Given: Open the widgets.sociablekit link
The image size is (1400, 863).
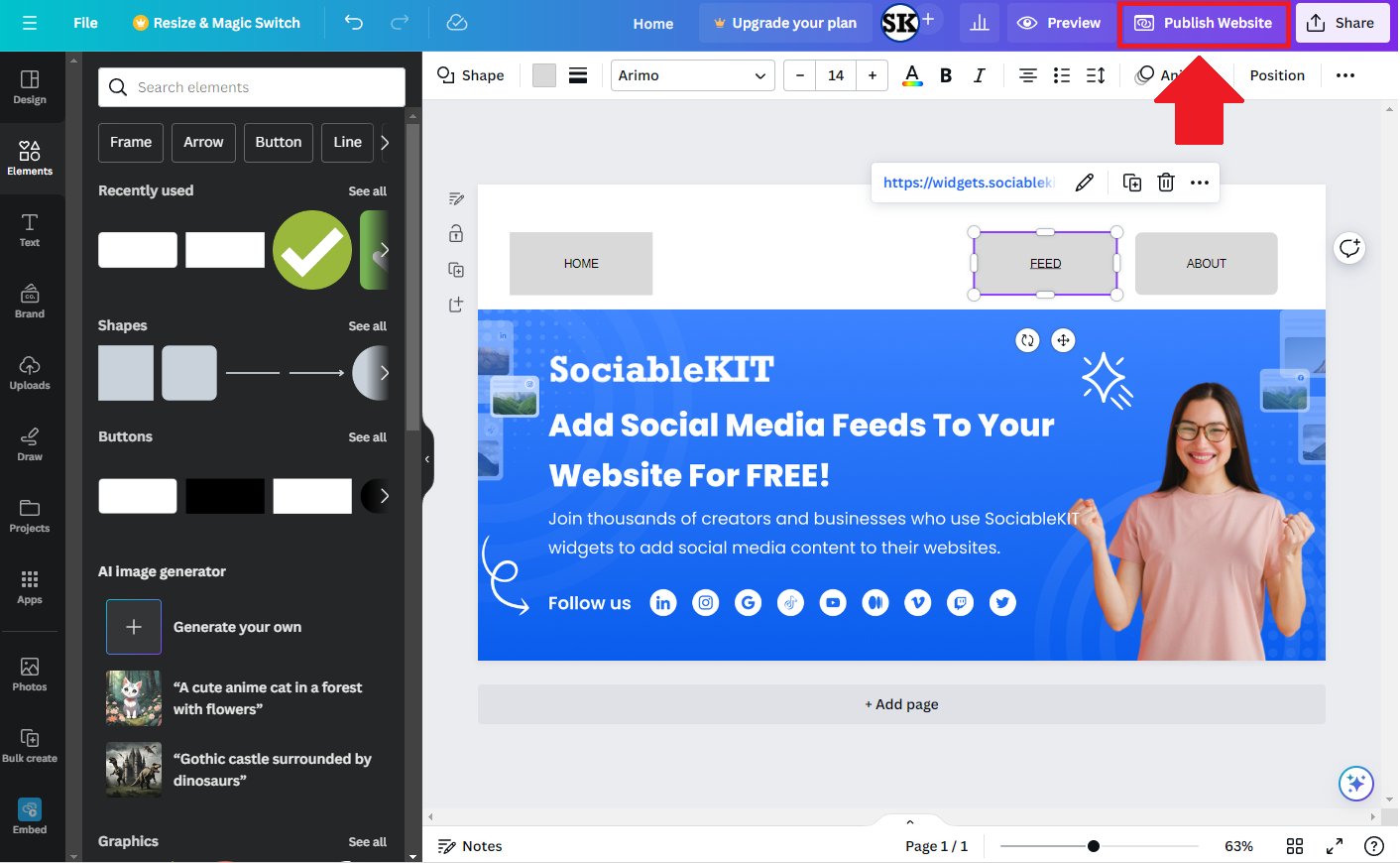Looking at the screenshot, I should 968,183.
